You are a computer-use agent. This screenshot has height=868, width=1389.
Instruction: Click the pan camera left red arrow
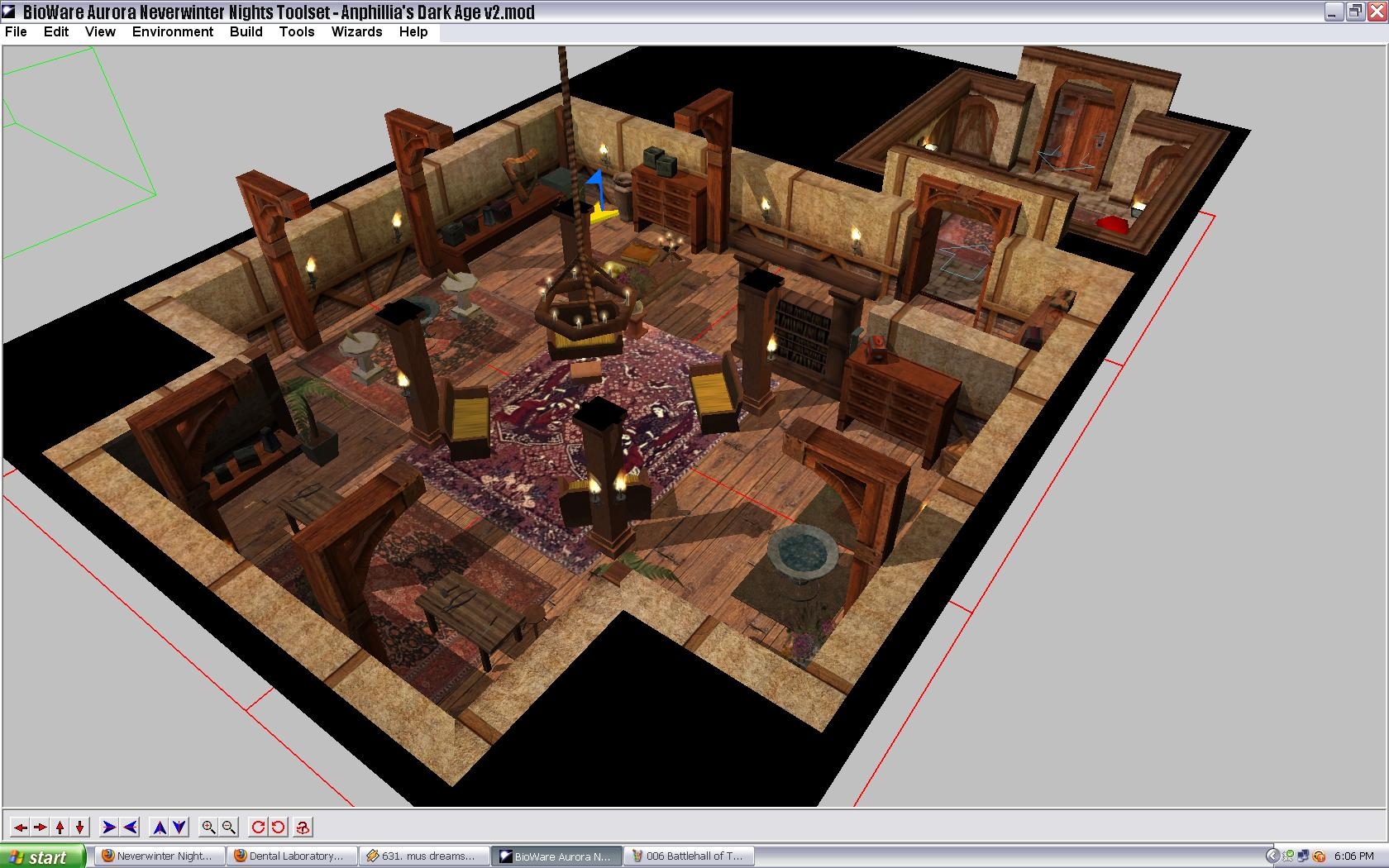pos(20,827)
